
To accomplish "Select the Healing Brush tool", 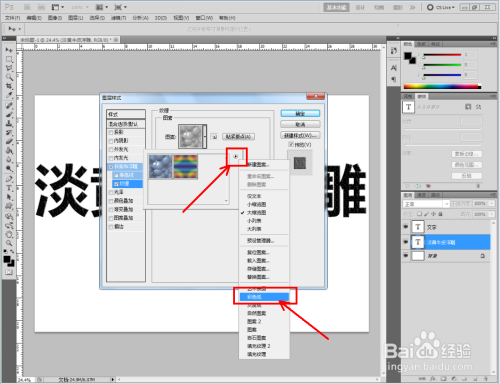I will pos(9,106).
